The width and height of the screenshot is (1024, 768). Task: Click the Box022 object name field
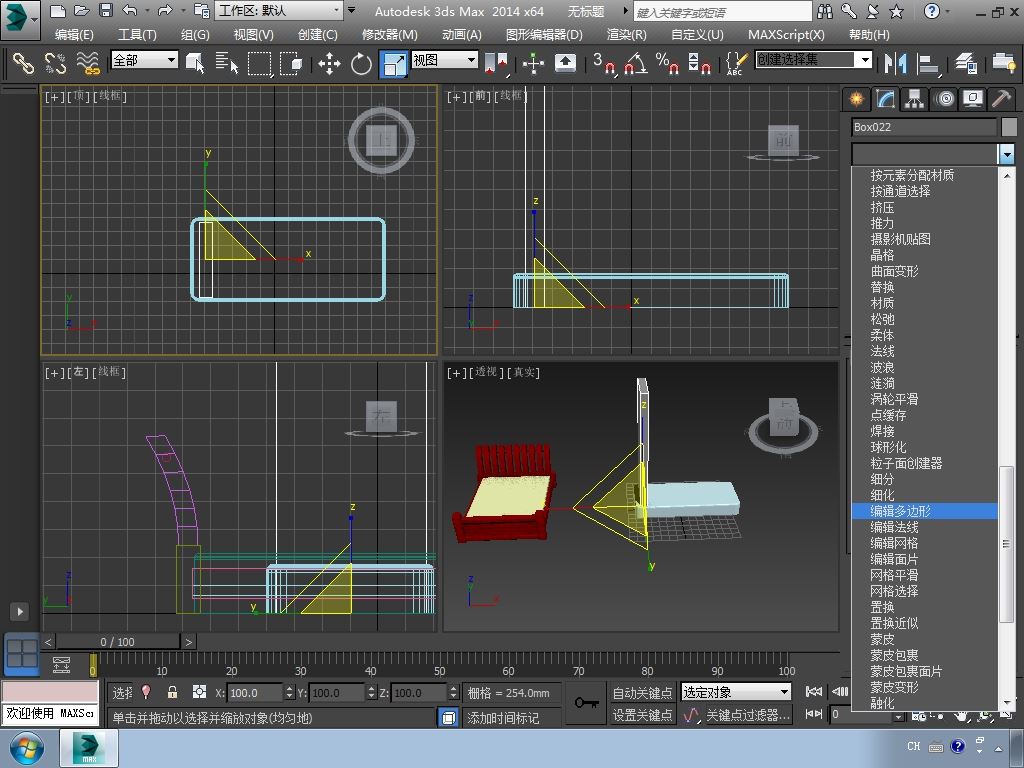point(924,127)
